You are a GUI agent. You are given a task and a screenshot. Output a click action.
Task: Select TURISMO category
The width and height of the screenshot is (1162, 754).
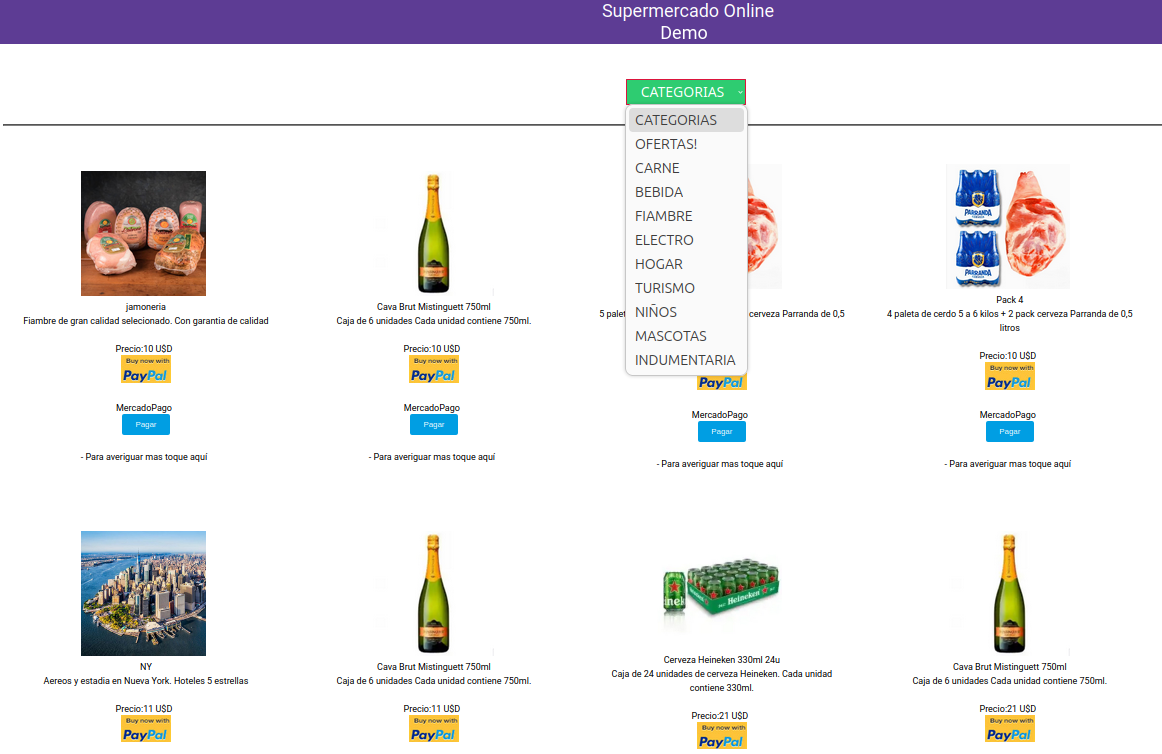click(686, 288)
